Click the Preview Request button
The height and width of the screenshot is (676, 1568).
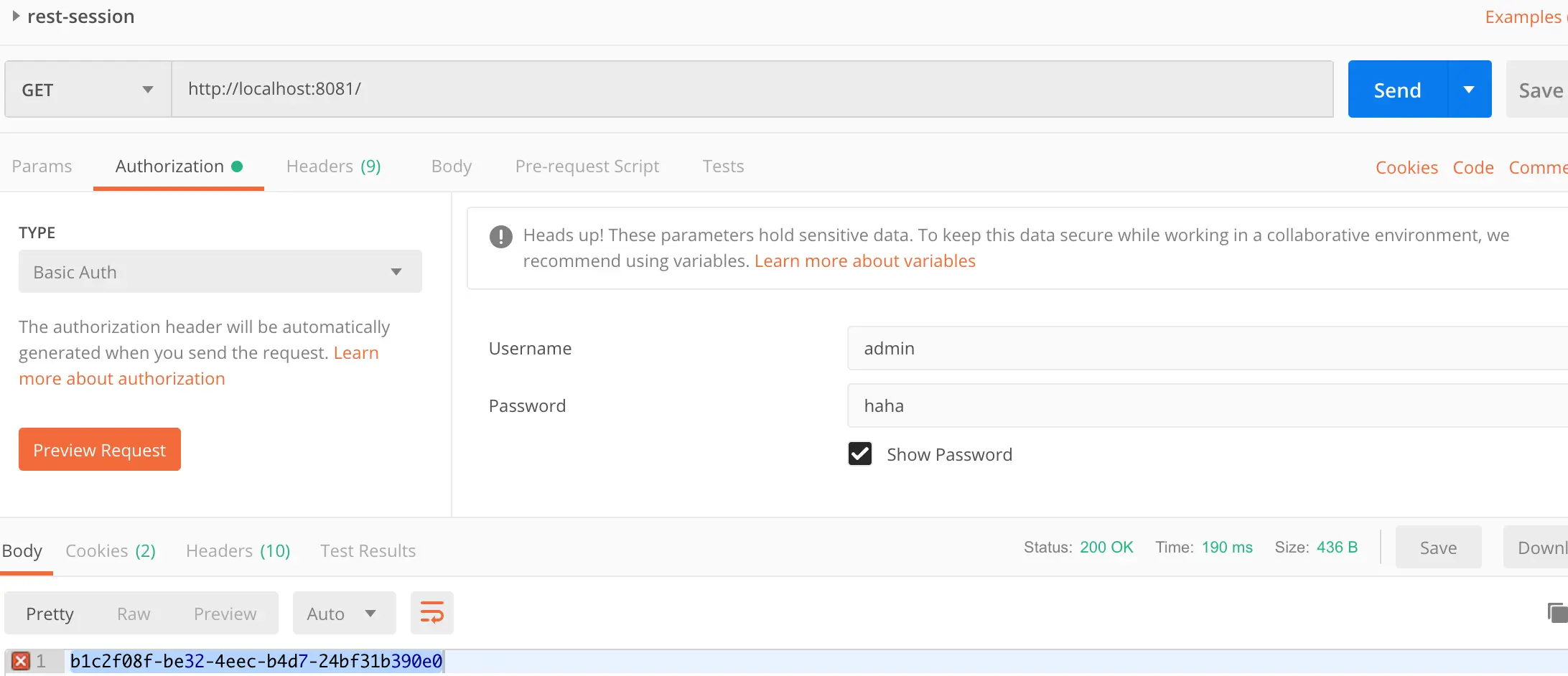click(100, 450)
